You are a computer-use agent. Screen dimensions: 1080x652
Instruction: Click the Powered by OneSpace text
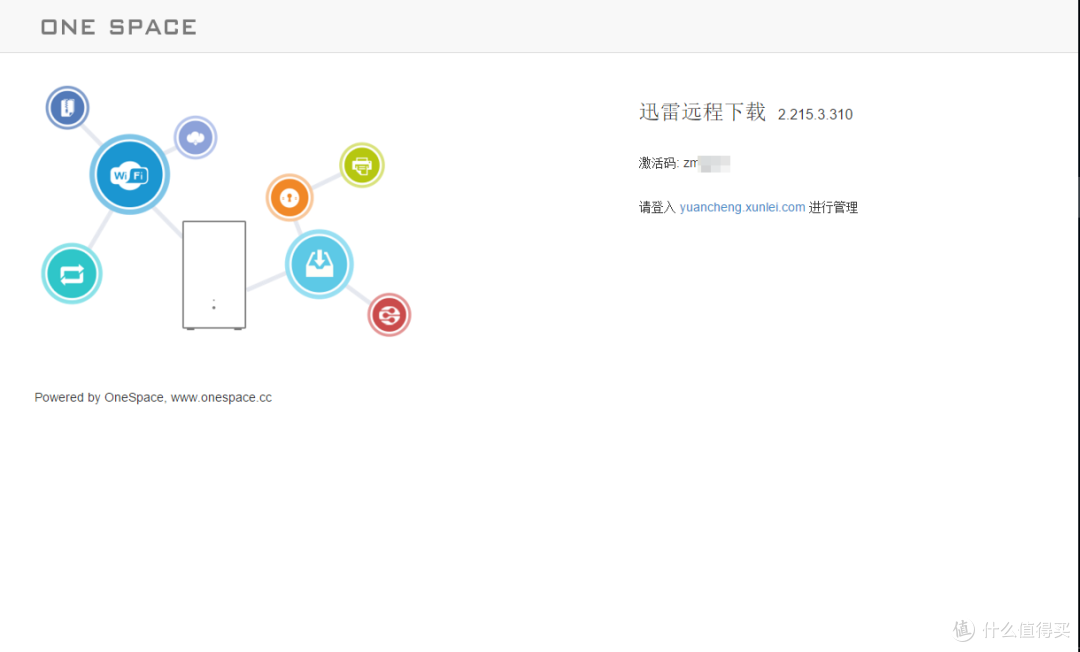click(98, 398)
